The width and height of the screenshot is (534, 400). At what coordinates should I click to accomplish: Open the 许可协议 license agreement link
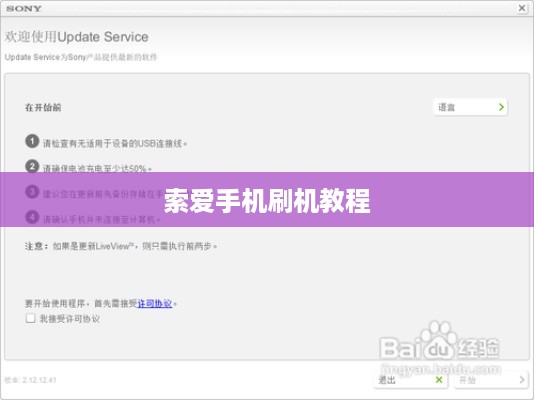coord(155,303)
